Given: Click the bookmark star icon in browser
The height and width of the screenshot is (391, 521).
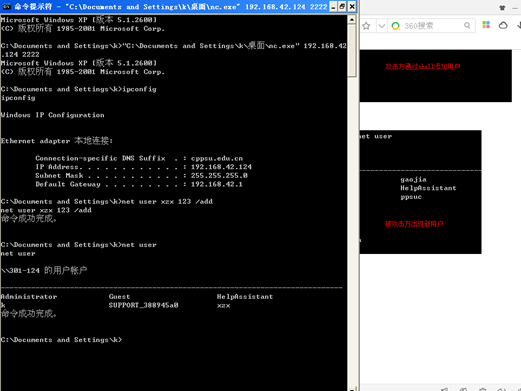Looking at the screenshot, I should click(366, 26).
